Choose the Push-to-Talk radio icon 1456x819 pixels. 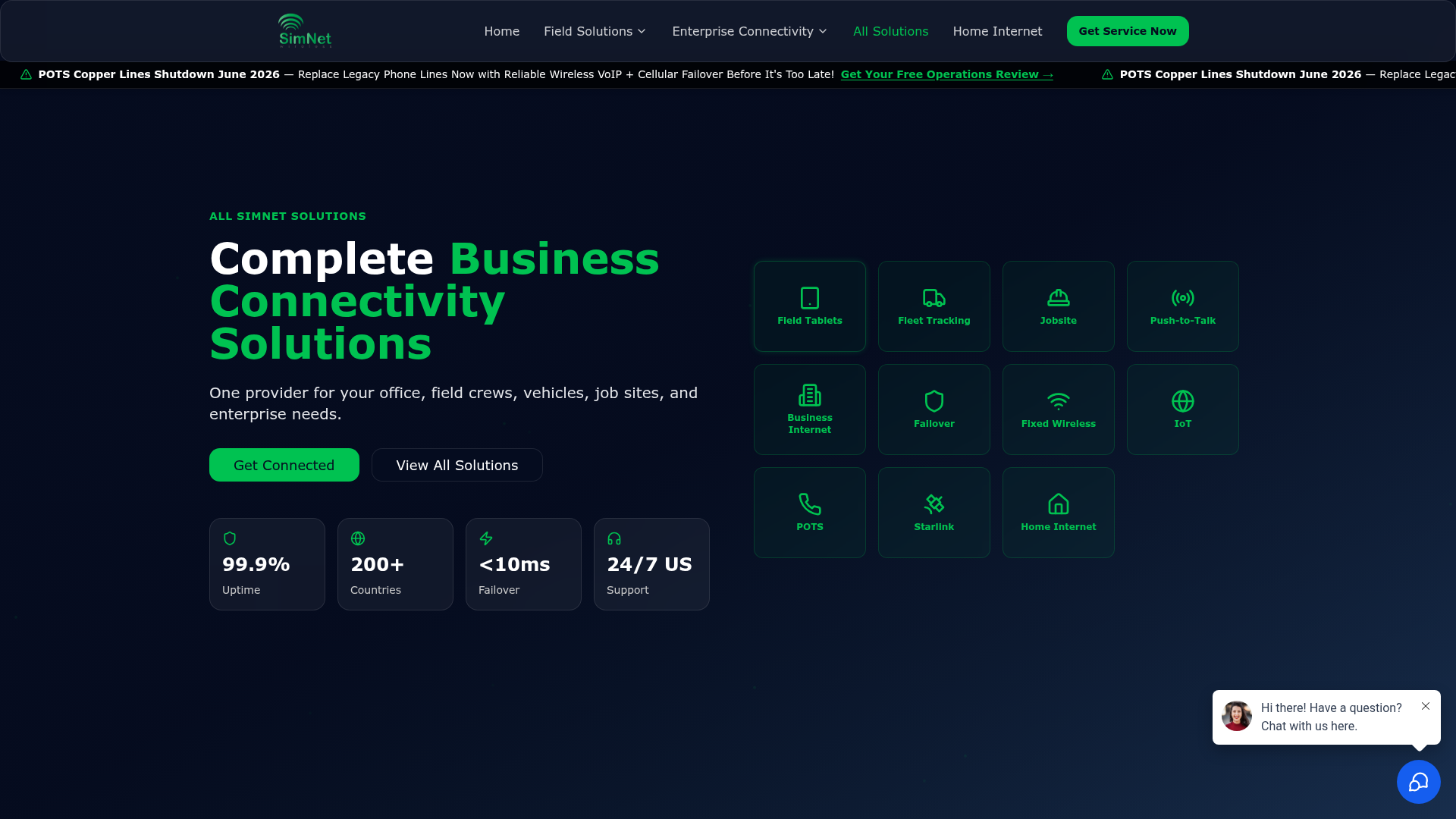1183,298
